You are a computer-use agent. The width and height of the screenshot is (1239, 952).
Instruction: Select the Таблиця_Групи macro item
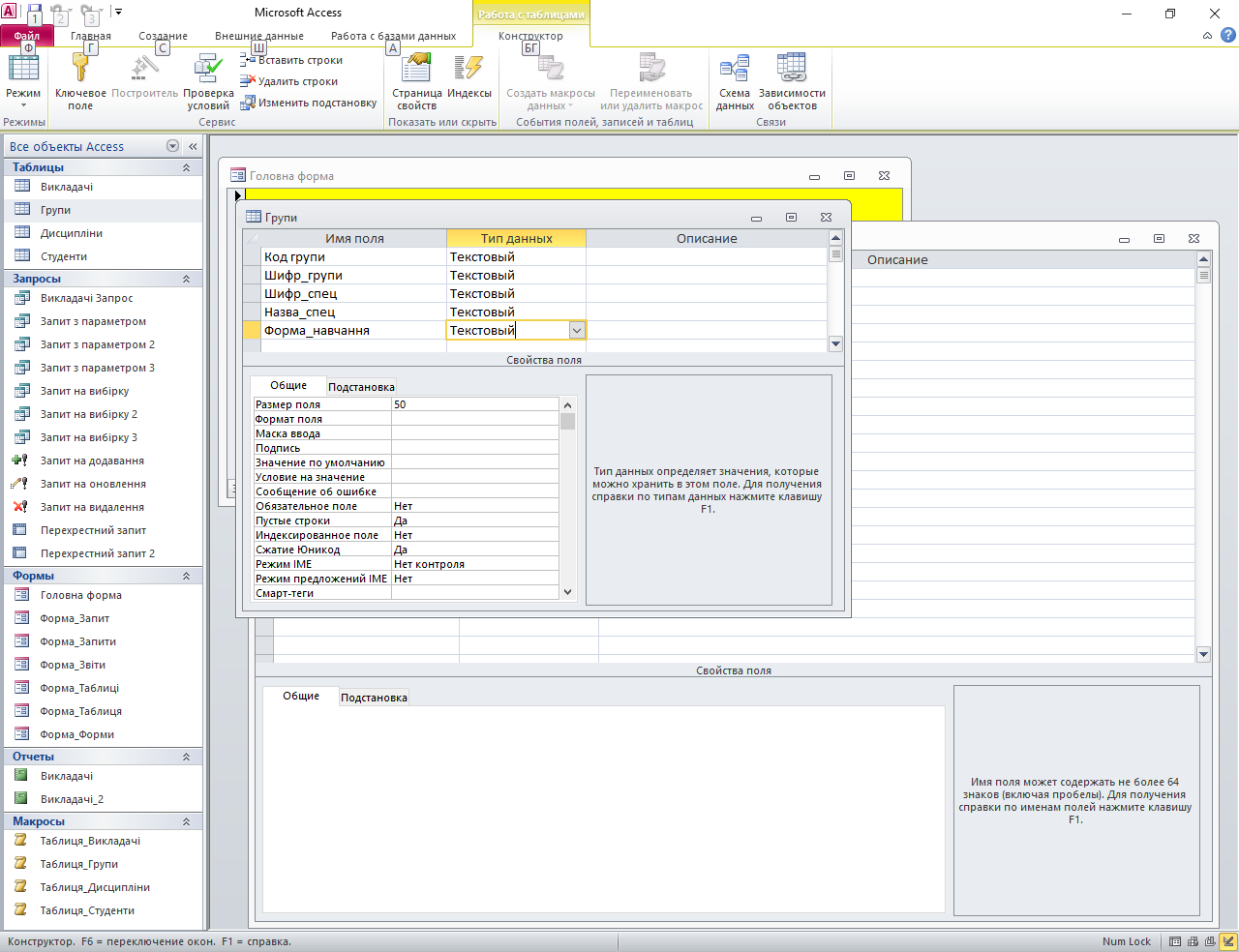tap(102, 864)
